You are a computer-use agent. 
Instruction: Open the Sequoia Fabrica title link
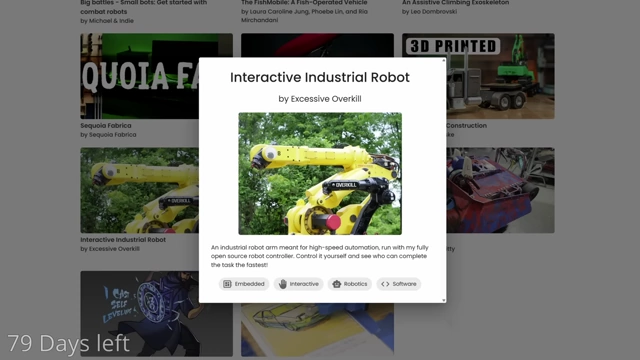tap(106, 126)
